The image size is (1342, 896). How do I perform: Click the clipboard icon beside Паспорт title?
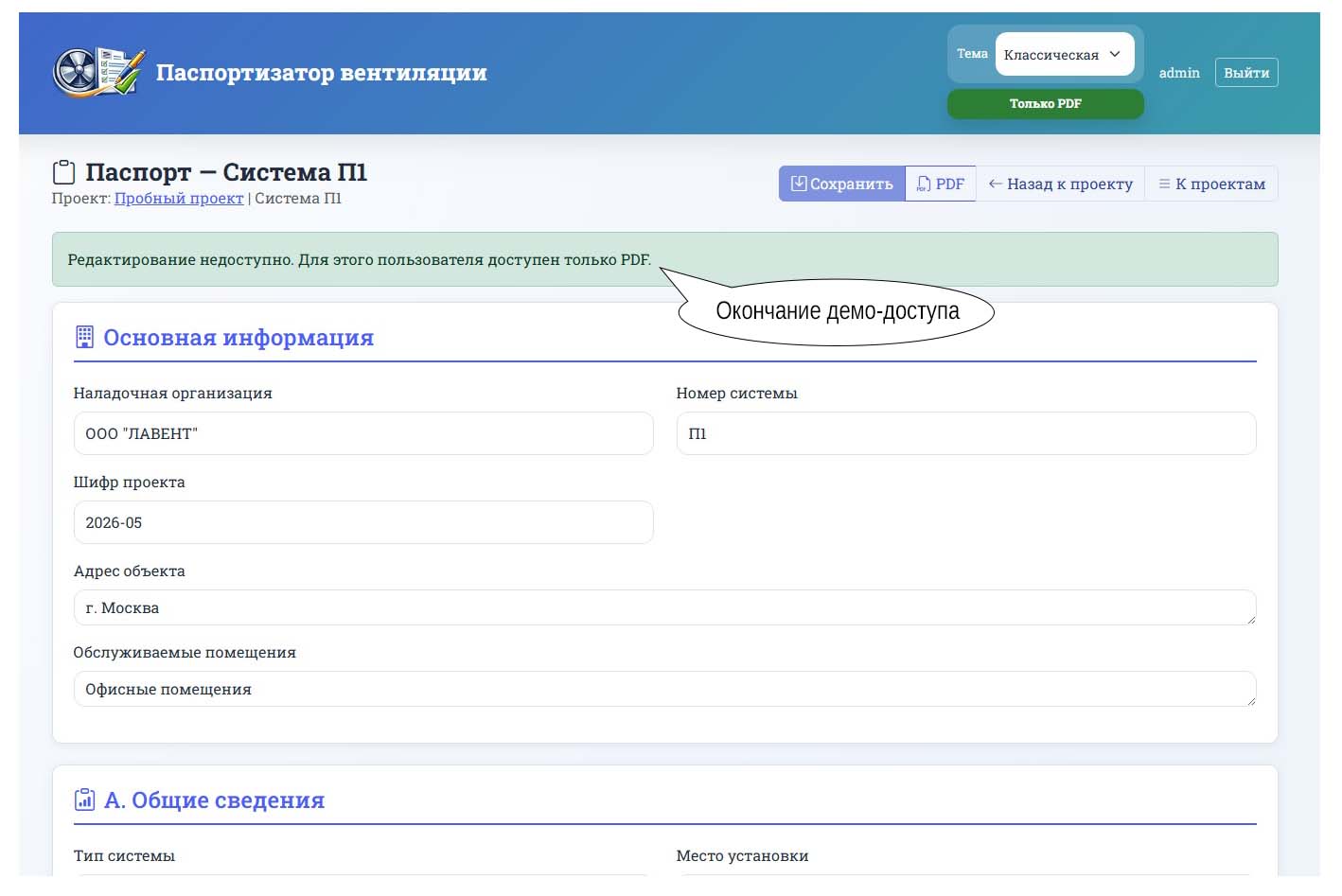point(63,172)
